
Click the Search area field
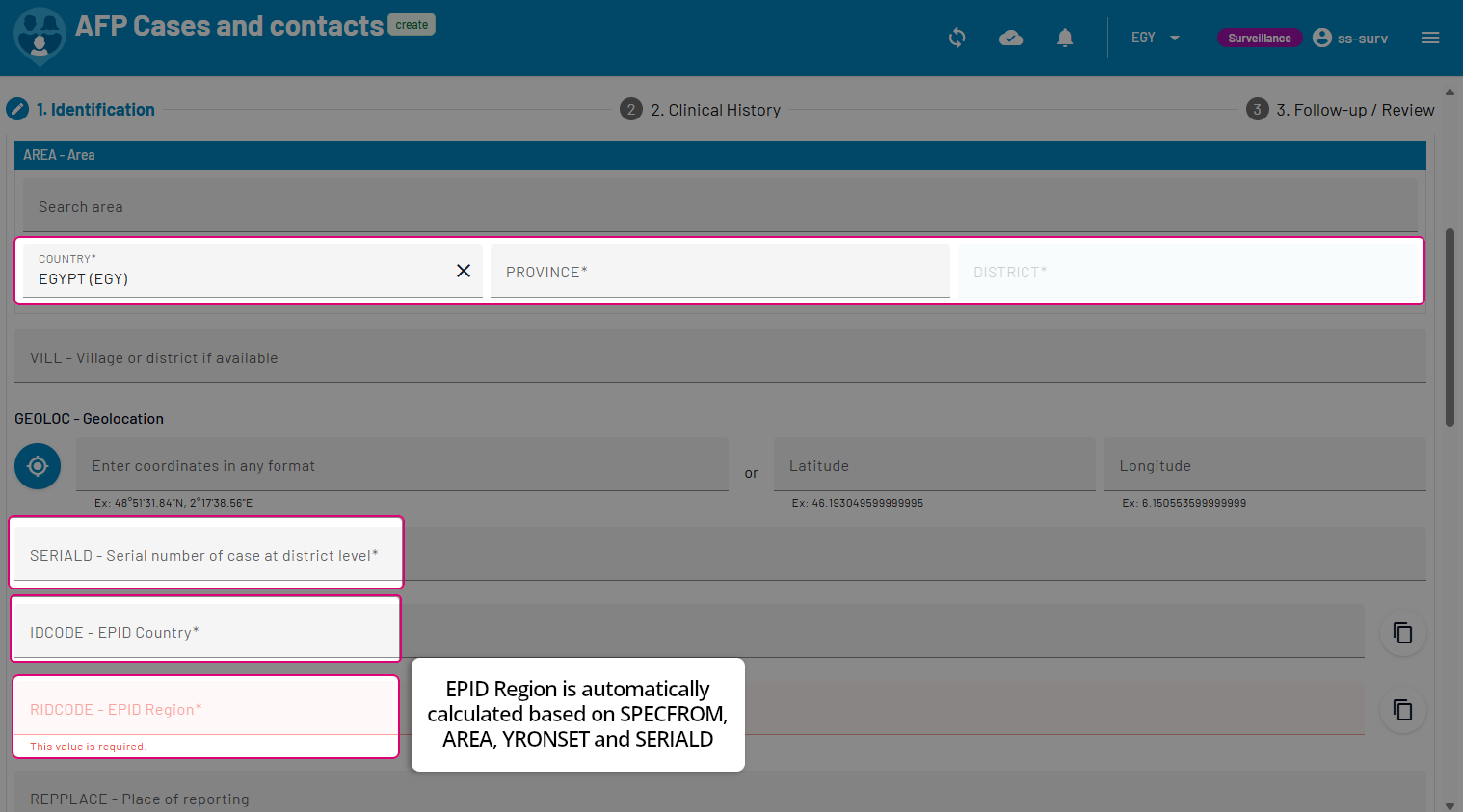pyautogui.click(x=719, y=206)
